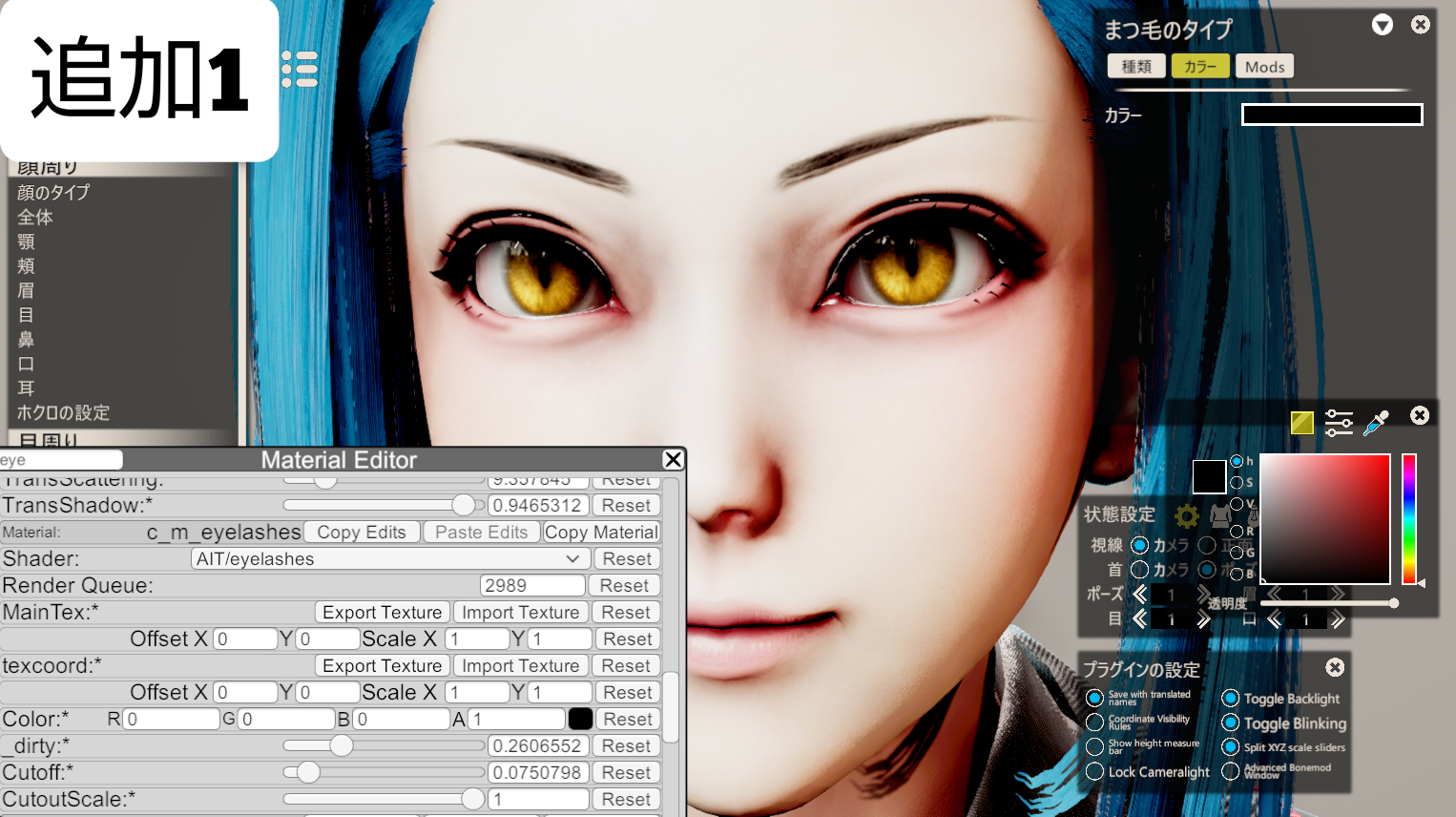Activate the eyedropper tool
Viewport: 1456px width, 817px height.
tap(1376, 423)
